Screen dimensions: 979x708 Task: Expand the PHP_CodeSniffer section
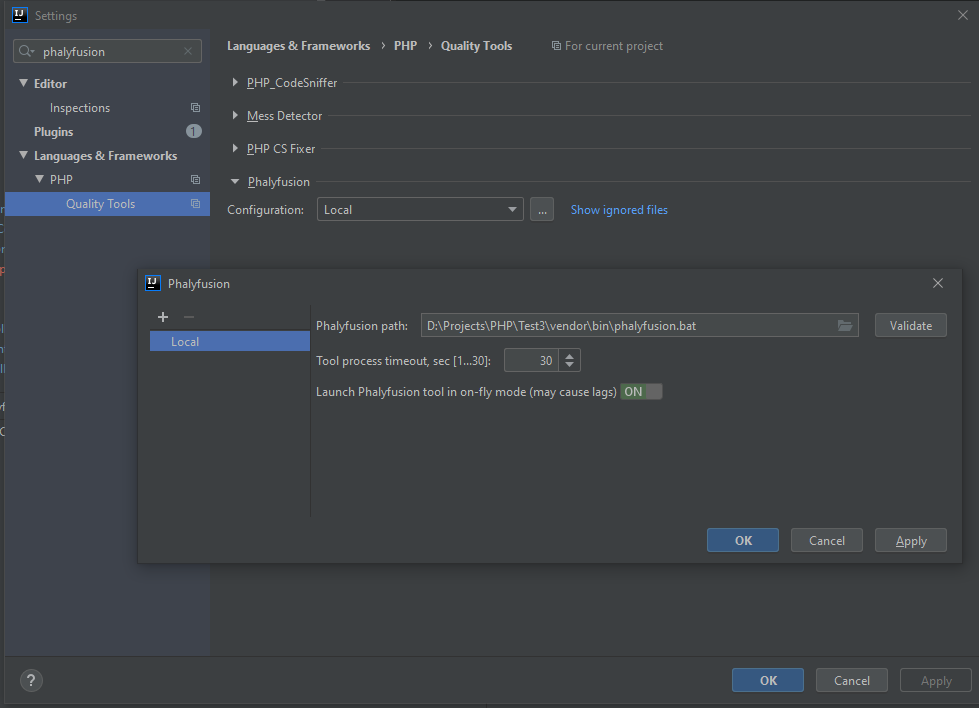235,82
